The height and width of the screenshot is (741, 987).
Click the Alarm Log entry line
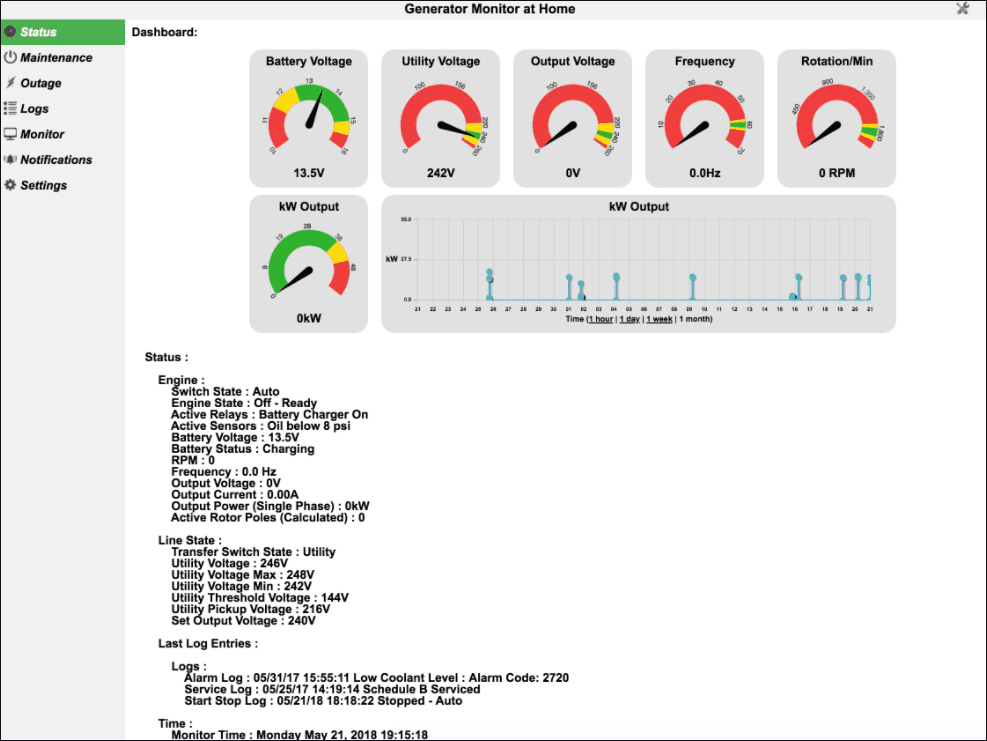click(376, 678)
